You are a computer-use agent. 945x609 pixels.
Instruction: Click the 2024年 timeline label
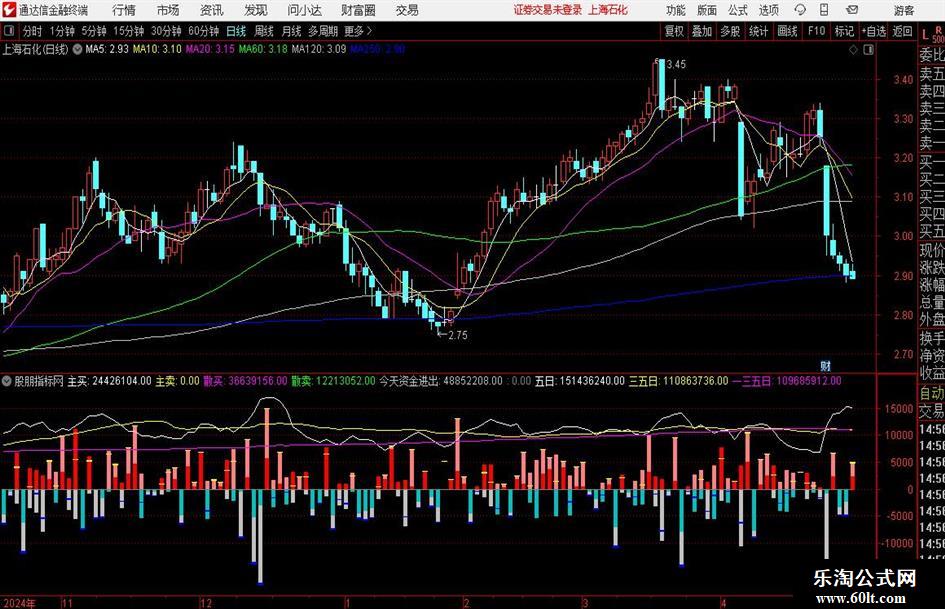19,603
